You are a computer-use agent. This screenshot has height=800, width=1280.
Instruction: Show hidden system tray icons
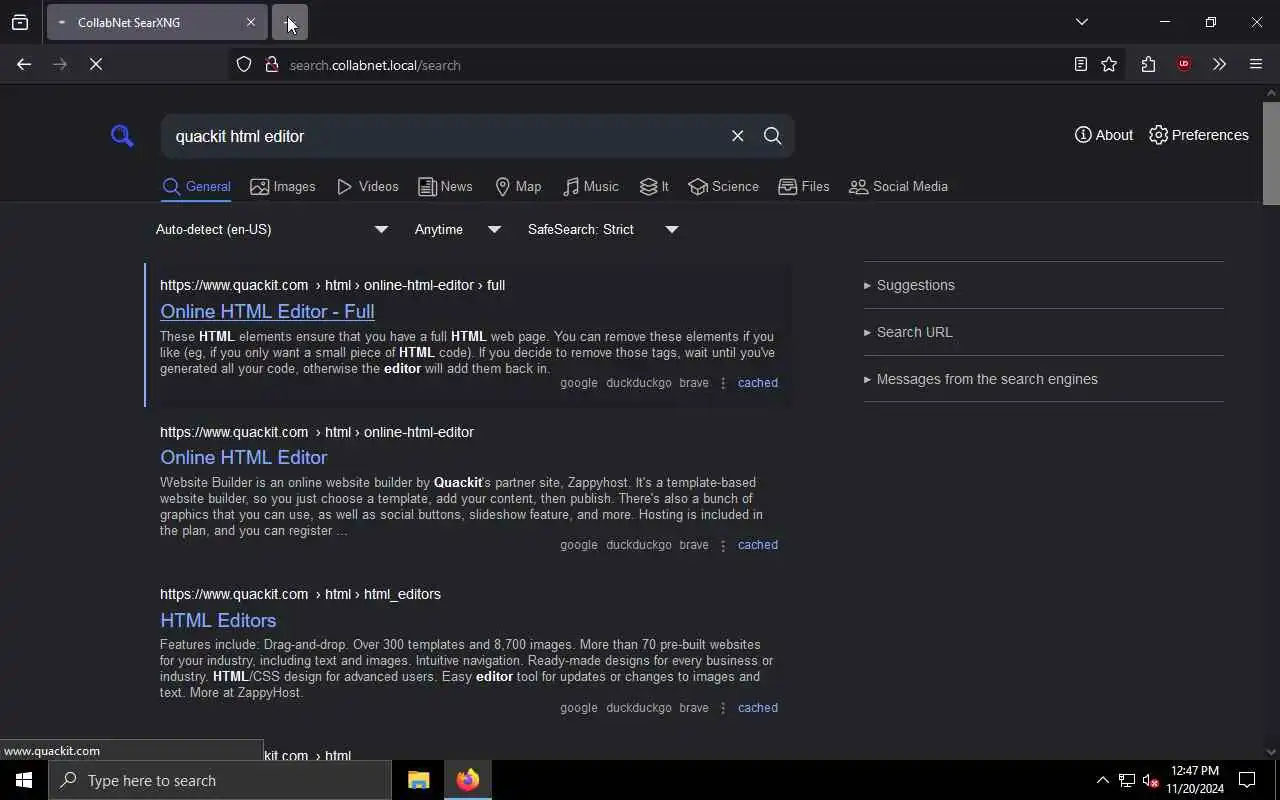coord(1102,780)
